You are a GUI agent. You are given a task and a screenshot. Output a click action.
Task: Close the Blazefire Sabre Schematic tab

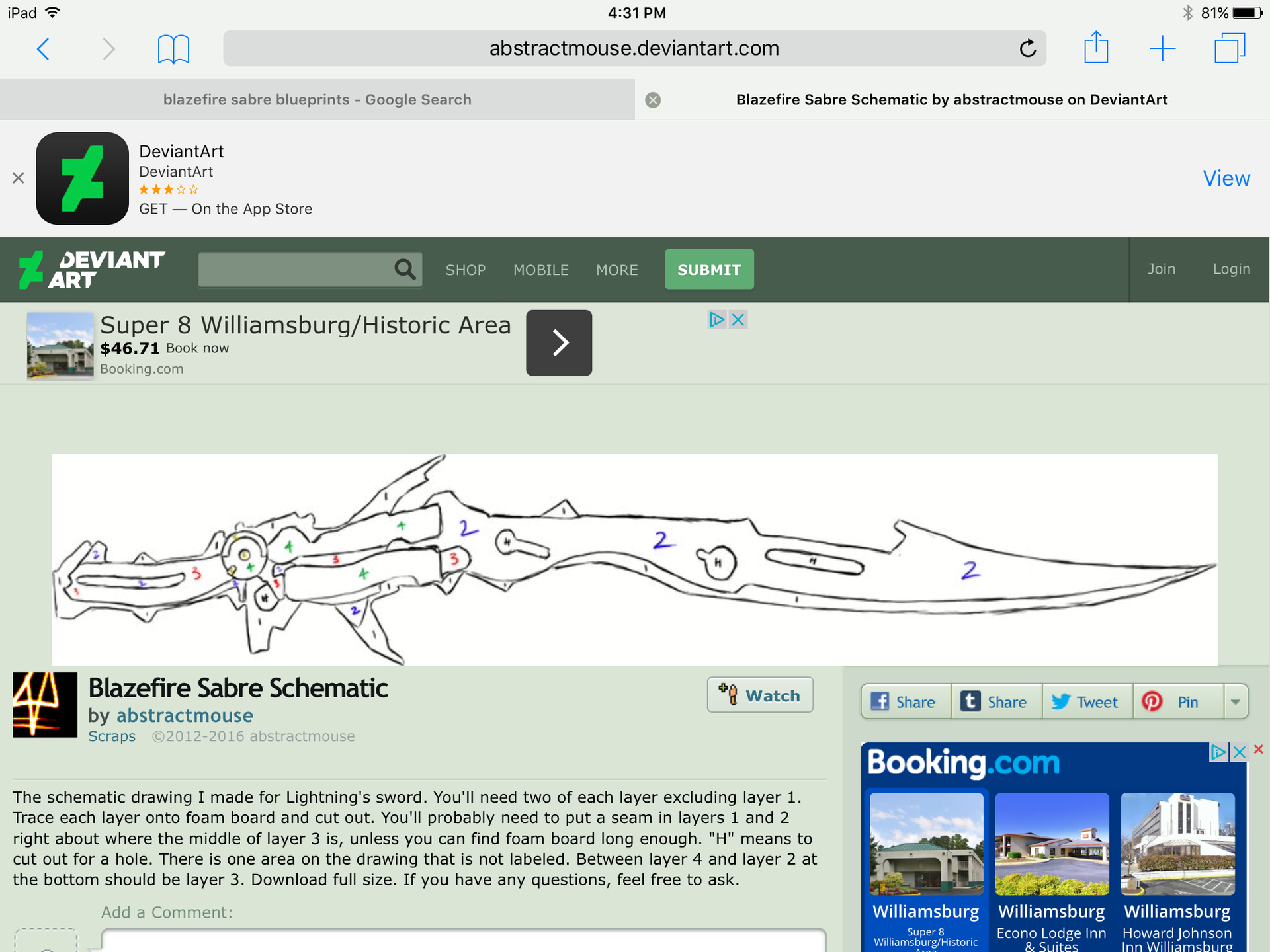click(653, 100)
